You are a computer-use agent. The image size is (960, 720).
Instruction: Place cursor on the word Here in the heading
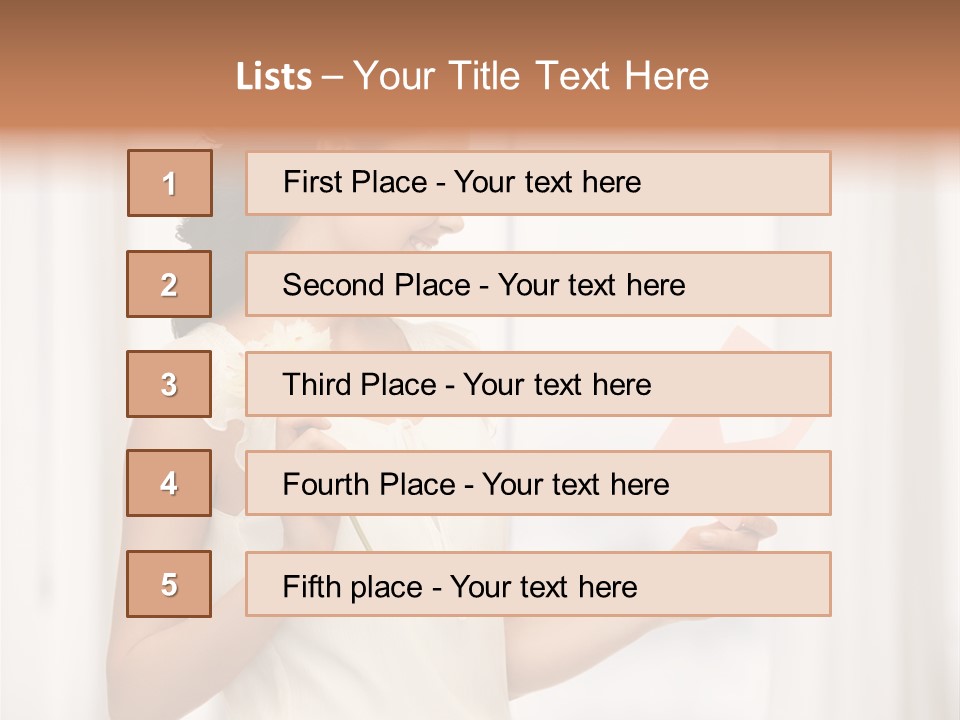coord(667,76)
